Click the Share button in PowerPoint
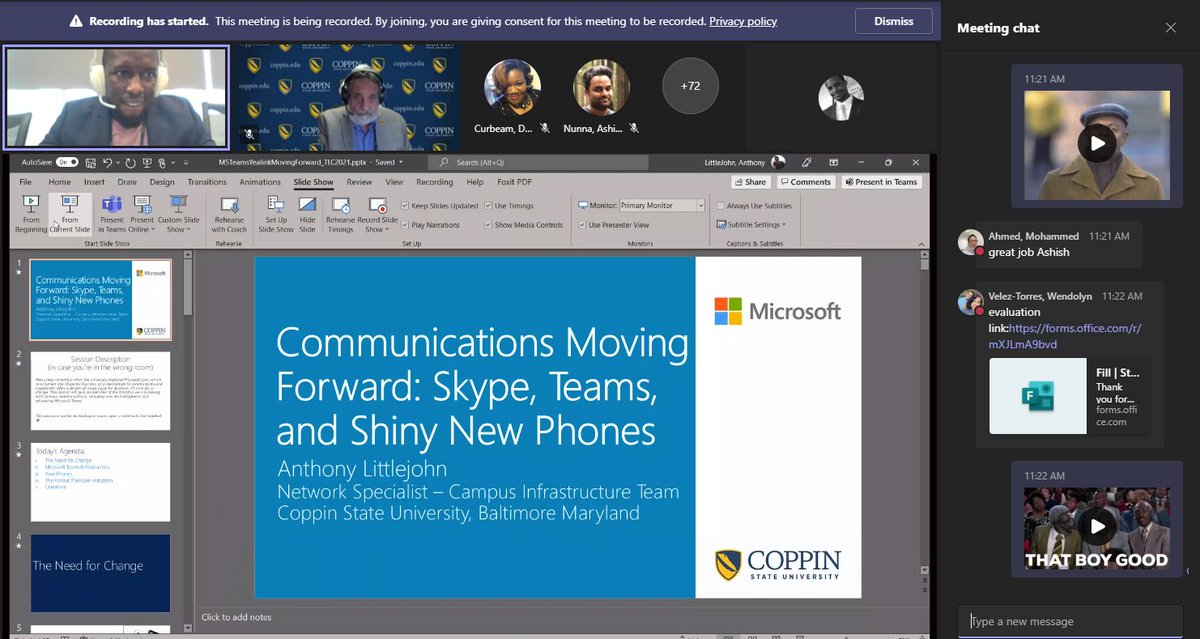The width and height of the screenshot is (1200, 639). 750,182
